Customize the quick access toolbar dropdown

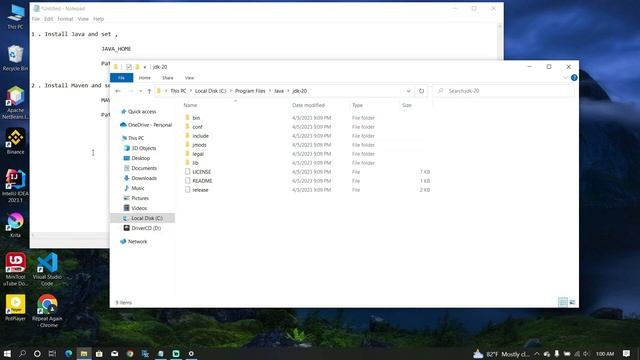(144, 67)
